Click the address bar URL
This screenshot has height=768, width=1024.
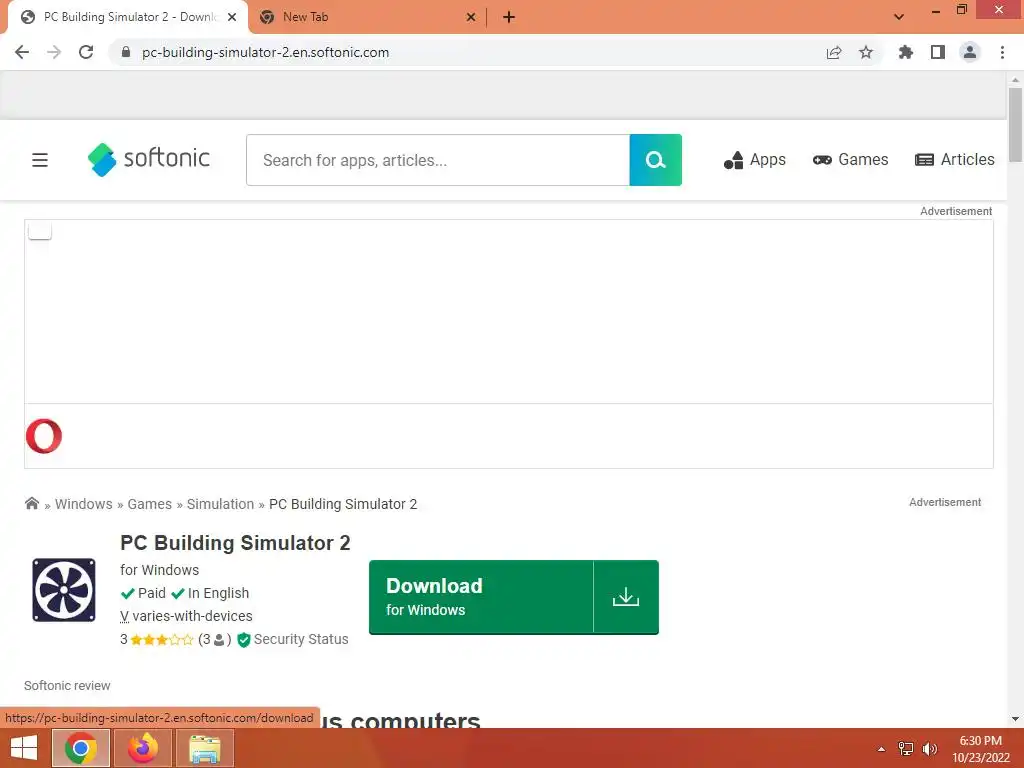265,52
